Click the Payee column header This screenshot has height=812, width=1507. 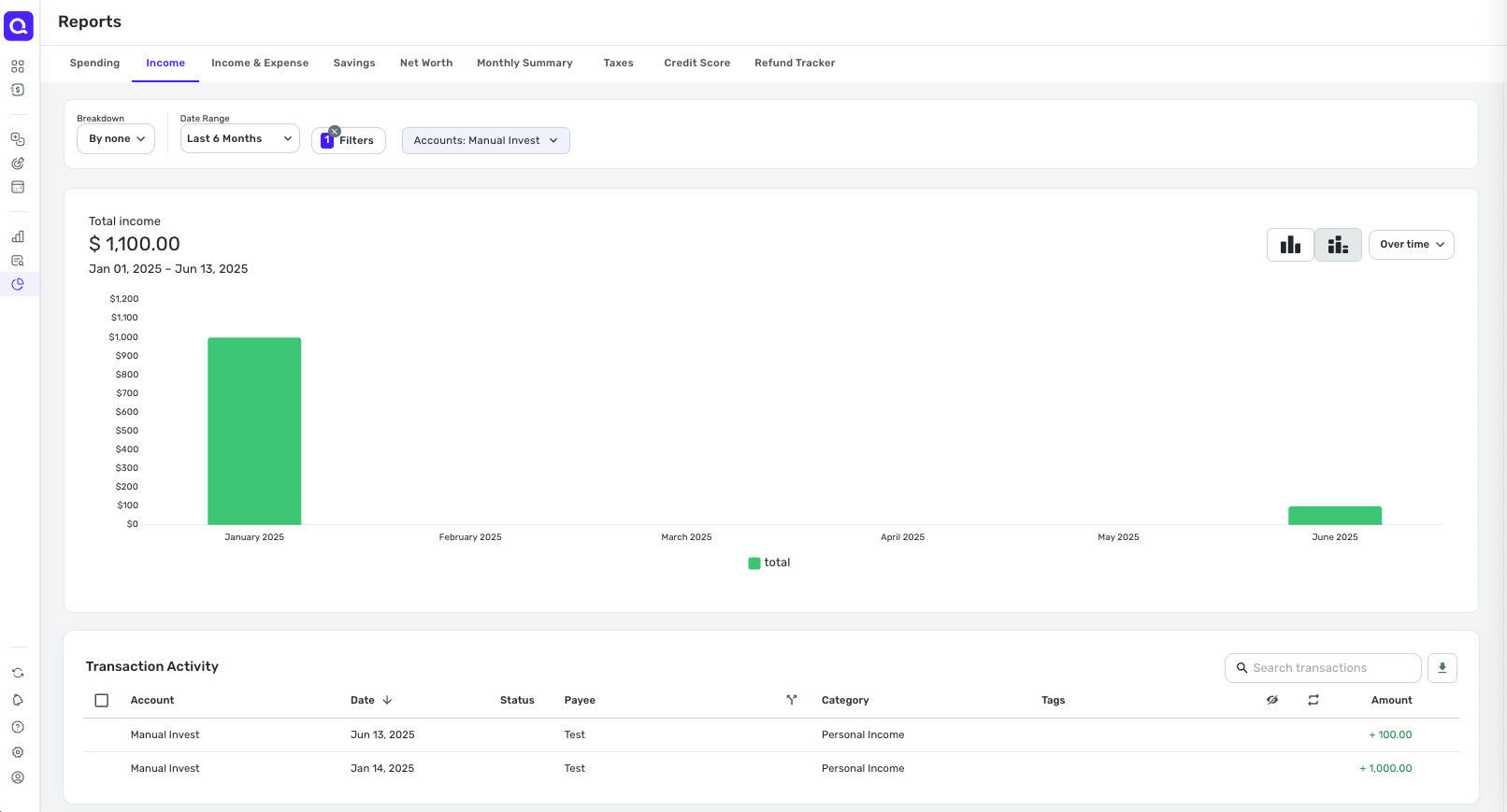tap(580, 700)
